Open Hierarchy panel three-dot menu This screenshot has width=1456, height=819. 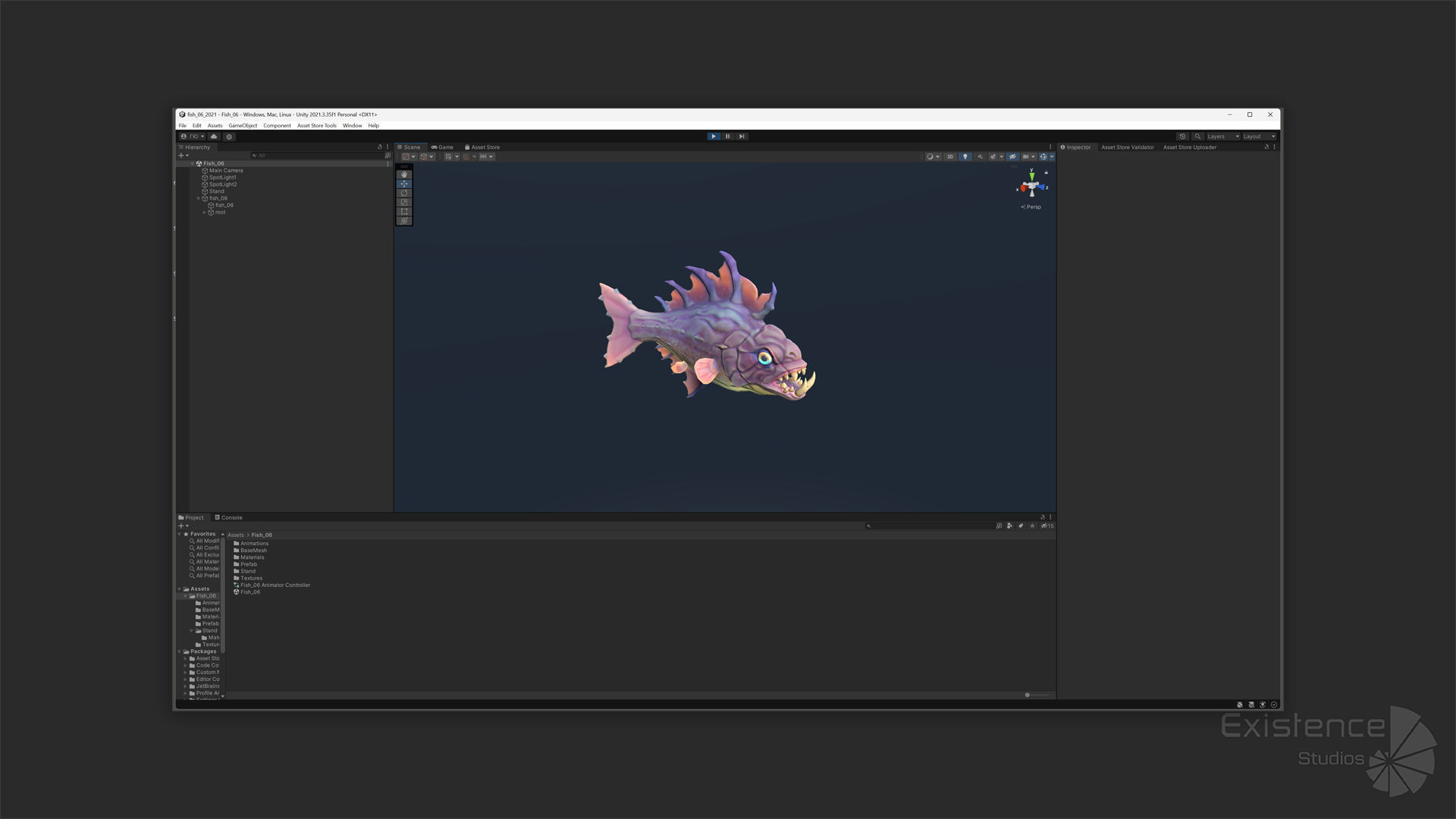388,147
